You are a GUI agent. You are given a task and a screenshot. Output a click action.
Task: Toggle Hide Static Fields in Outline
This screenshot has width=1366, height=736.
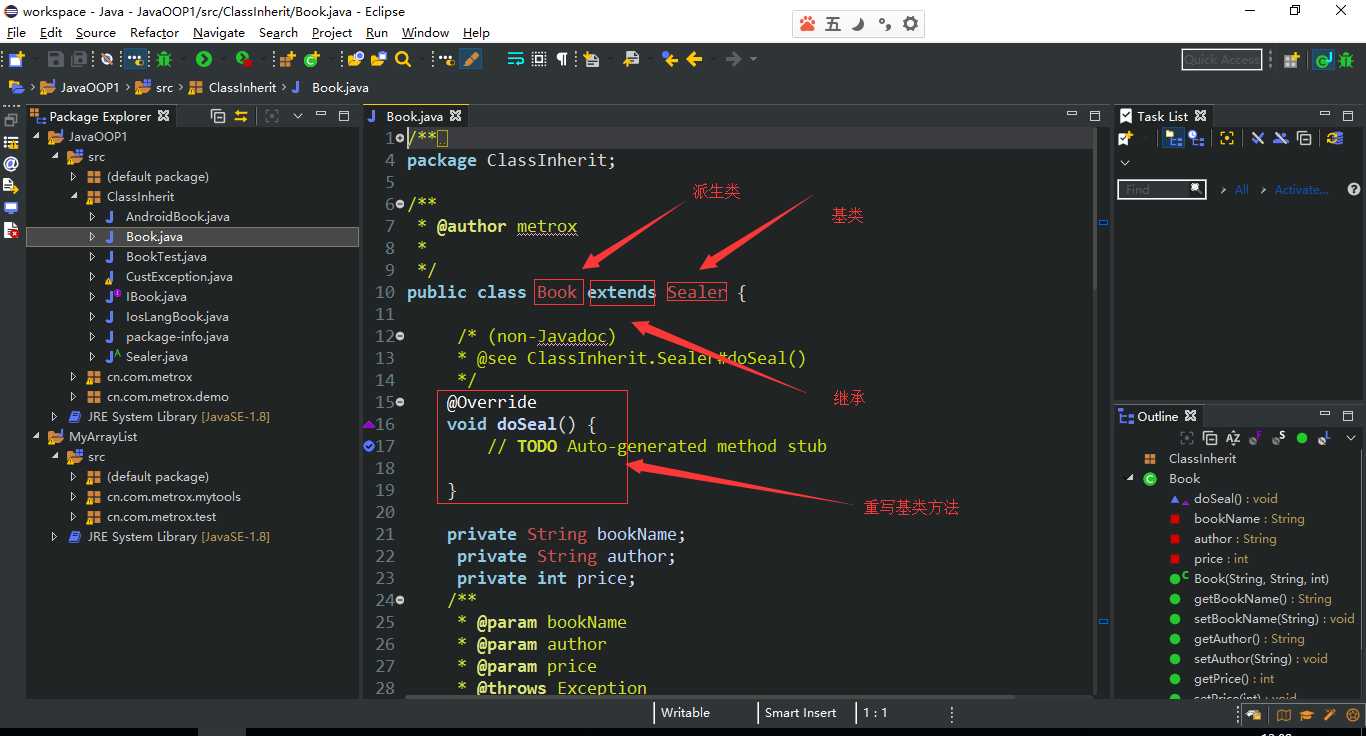(1279, 437)
